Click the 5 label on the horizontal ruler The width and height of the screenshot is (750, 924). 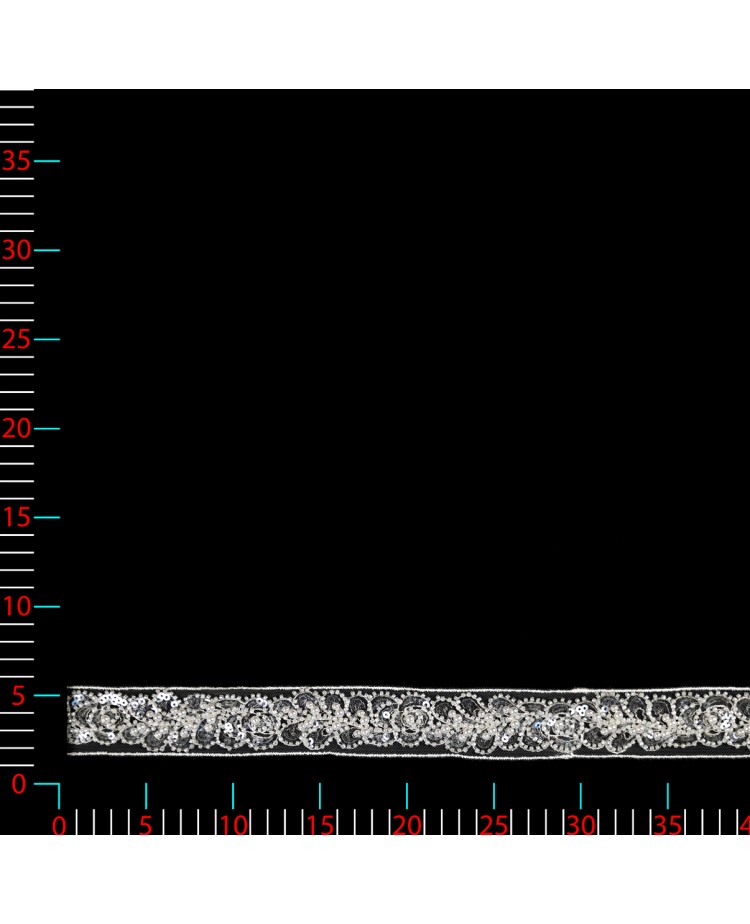tap(146, 825)
